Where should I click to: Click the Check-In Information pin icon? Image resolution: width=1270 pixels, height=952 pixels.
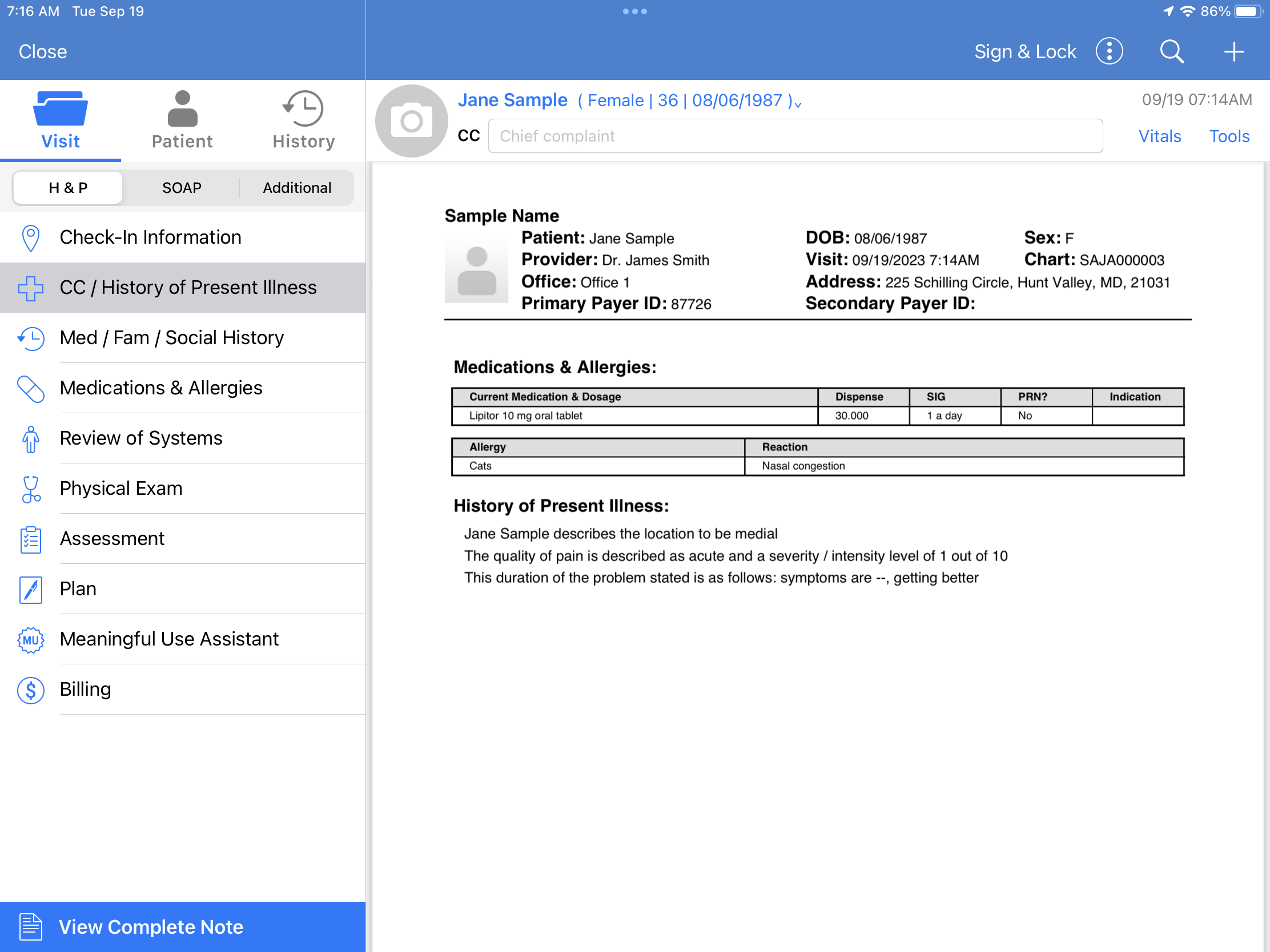coord(30,237)
